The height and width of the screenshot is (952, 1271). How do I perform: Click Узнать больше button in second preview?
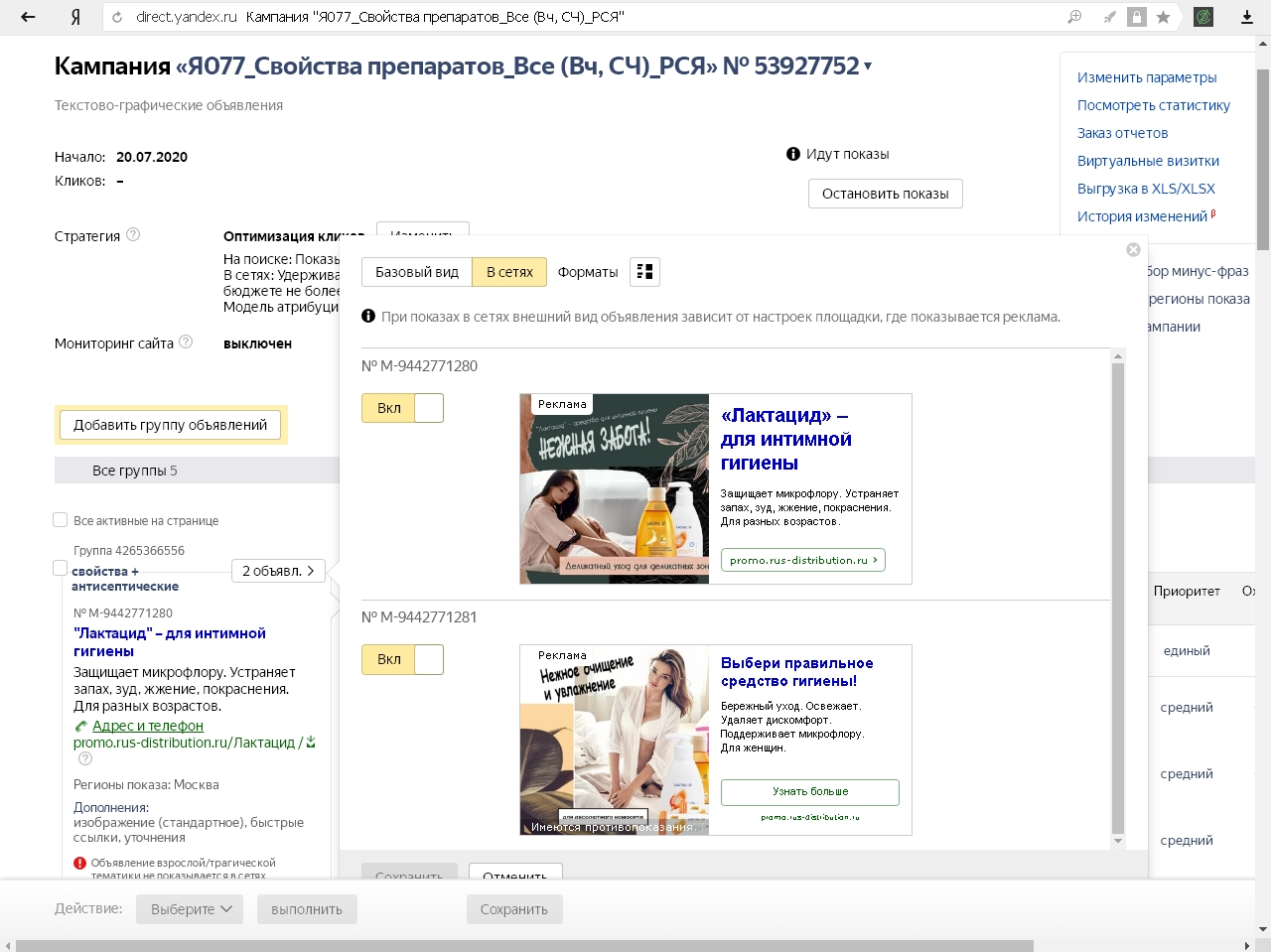810,792
